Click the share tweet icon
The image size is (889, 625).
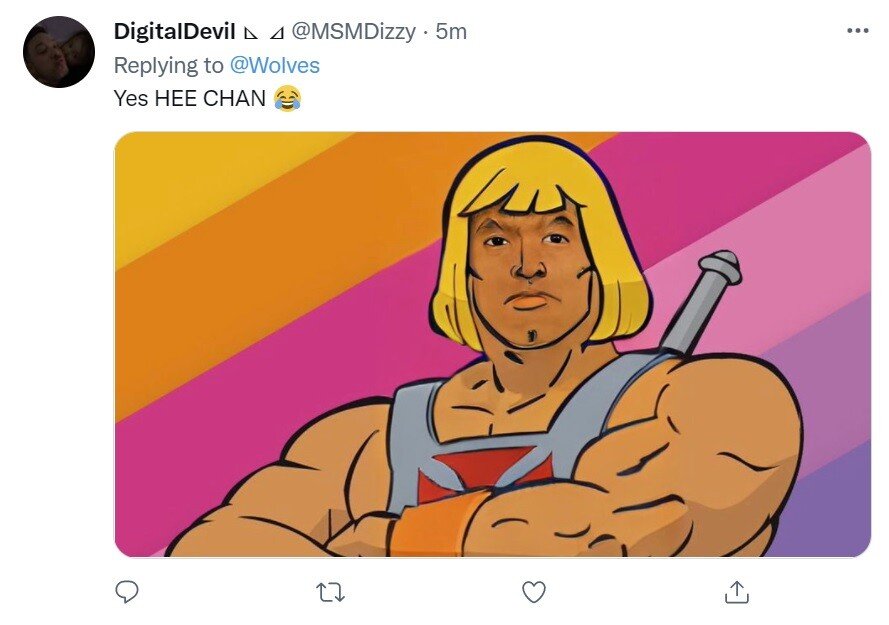736,592
